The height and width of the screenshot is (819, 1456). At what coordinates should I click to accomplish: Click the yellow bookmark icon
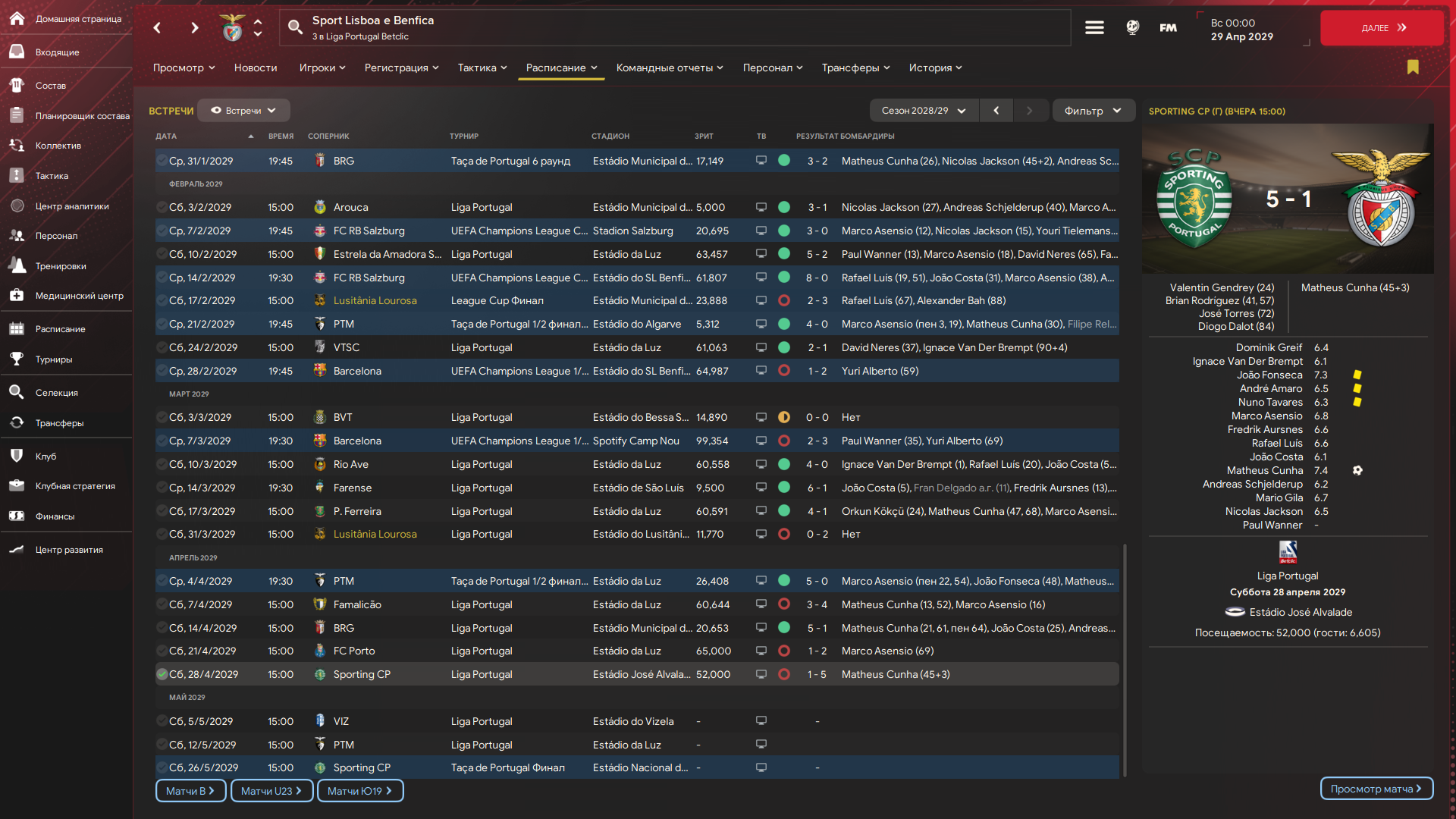click(1413, 67)
